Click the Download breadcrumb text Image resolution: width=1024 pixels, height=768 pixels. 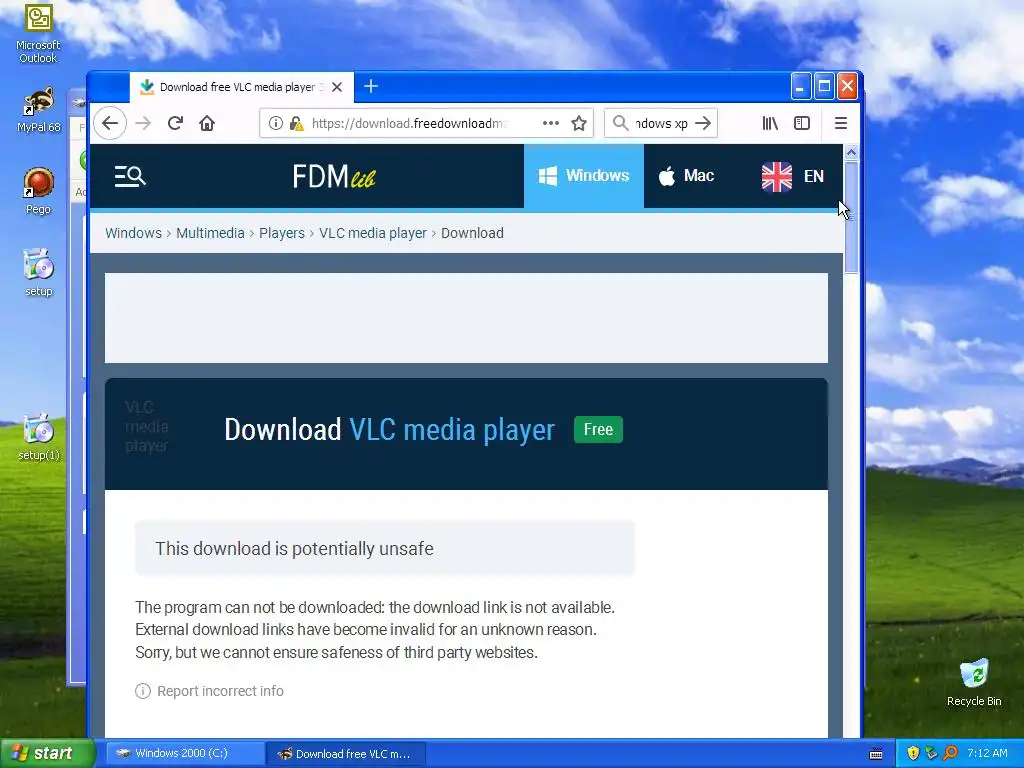[472, 233]
